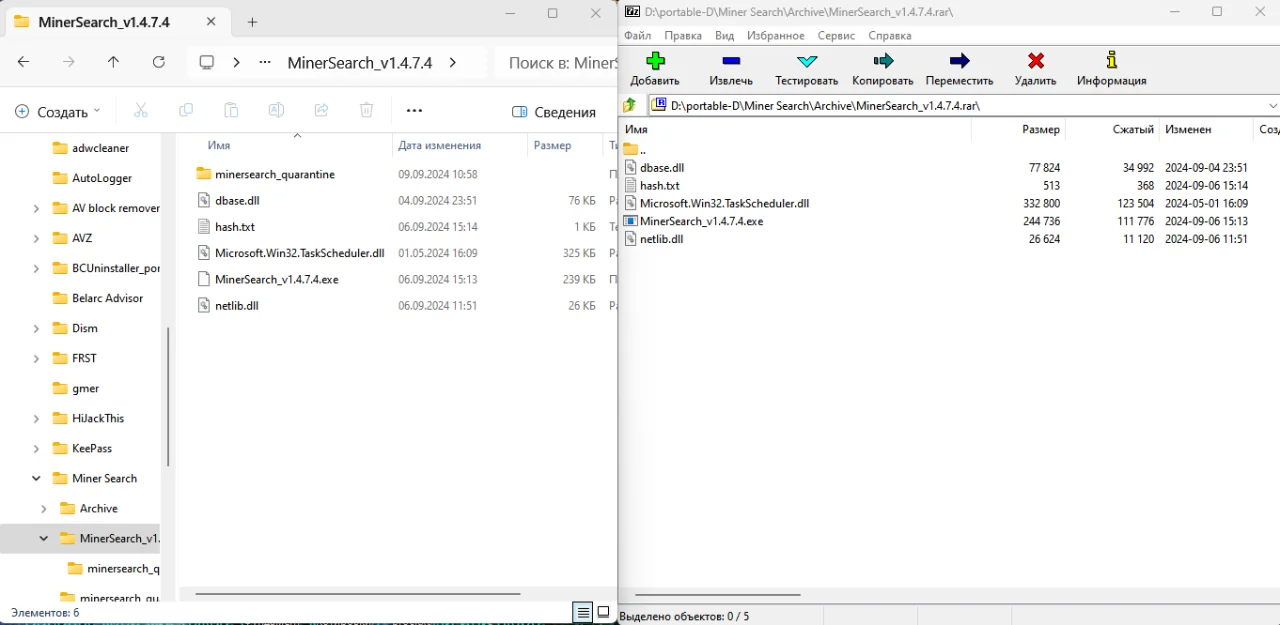Viewport: 1280px width, 625px height.
Task: Open the Сервис menu in 7-Zip
Action: tap(836, 35)
